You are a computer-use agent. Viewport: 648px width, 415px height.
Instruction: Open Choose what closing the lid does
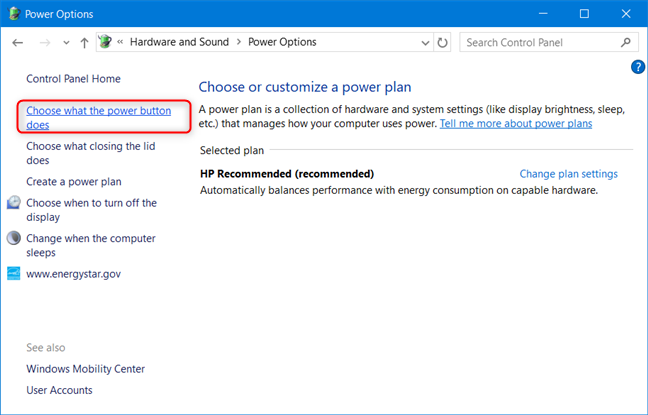(91, 153)
